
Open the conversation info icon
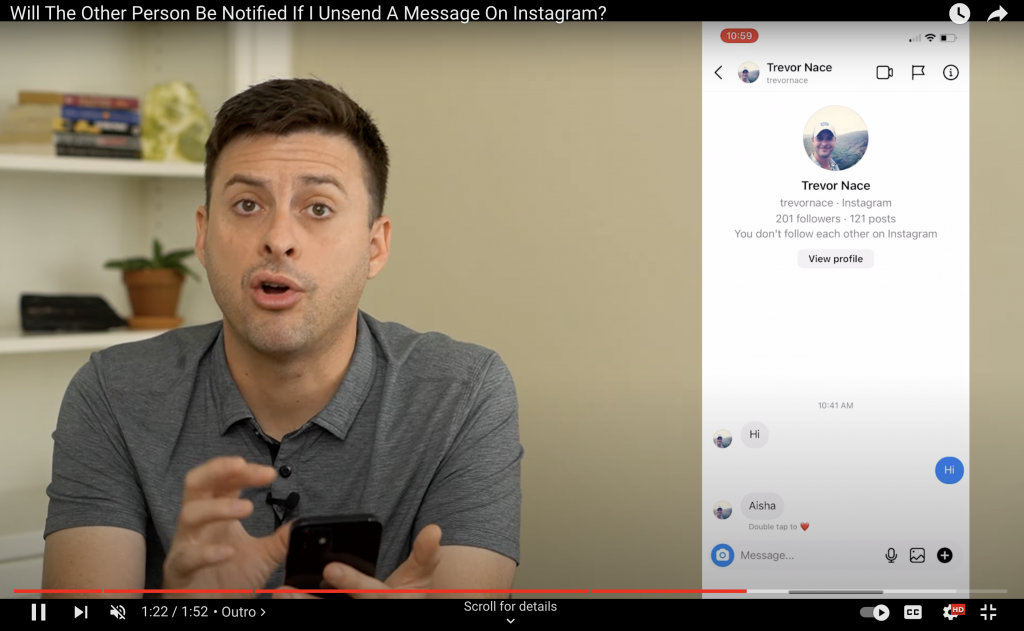point(951,73)
